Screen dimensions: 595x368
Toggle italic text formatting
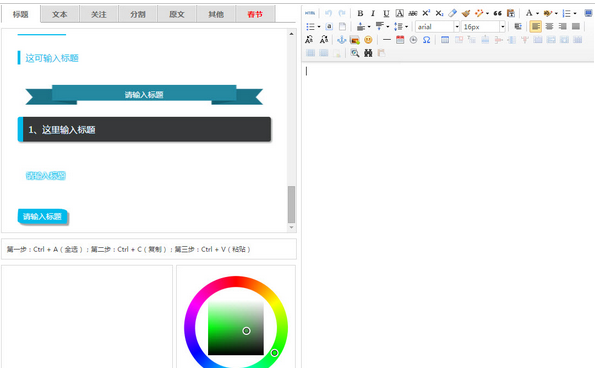point(373,13)
